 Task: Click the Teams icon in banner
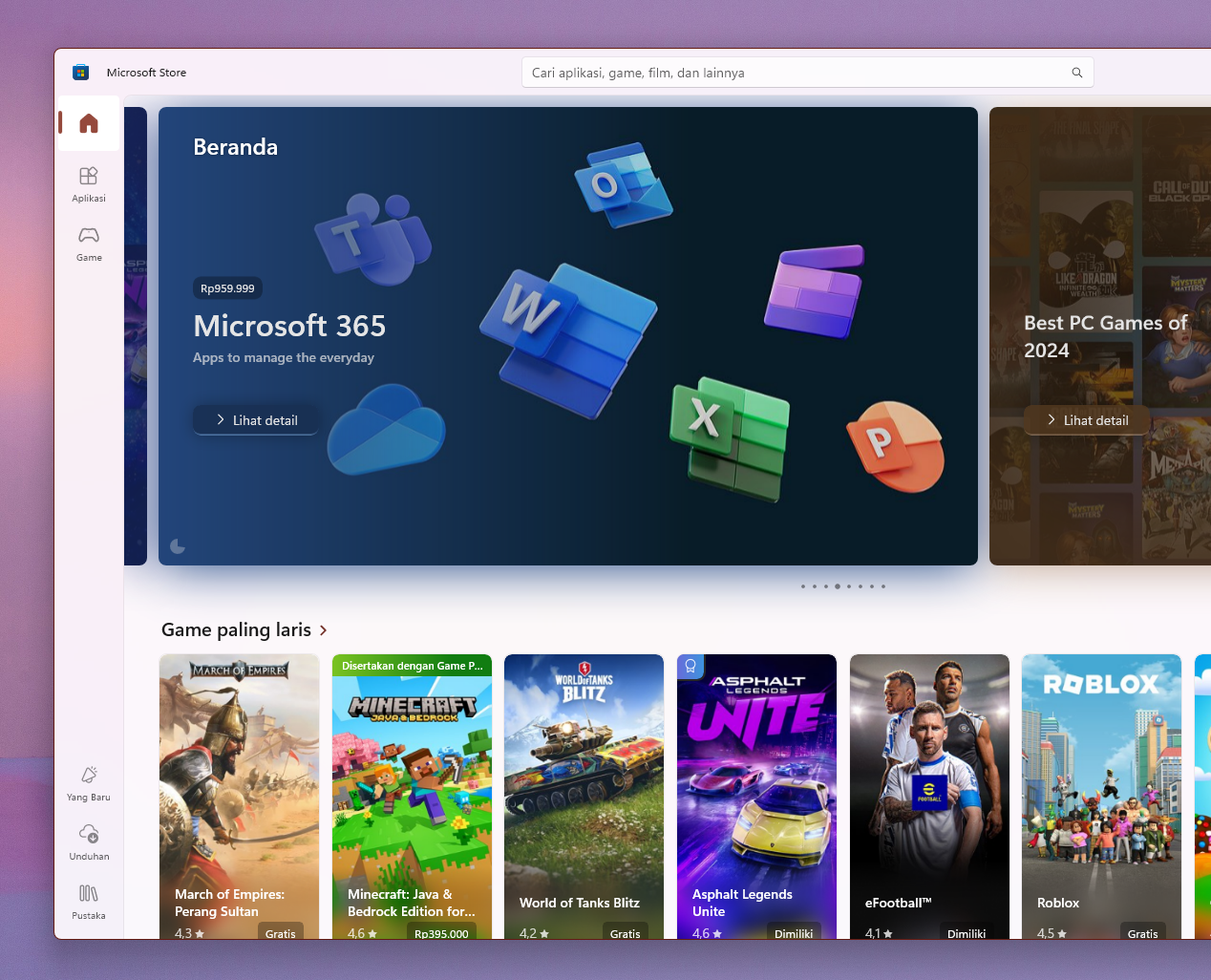click(373, 239)
